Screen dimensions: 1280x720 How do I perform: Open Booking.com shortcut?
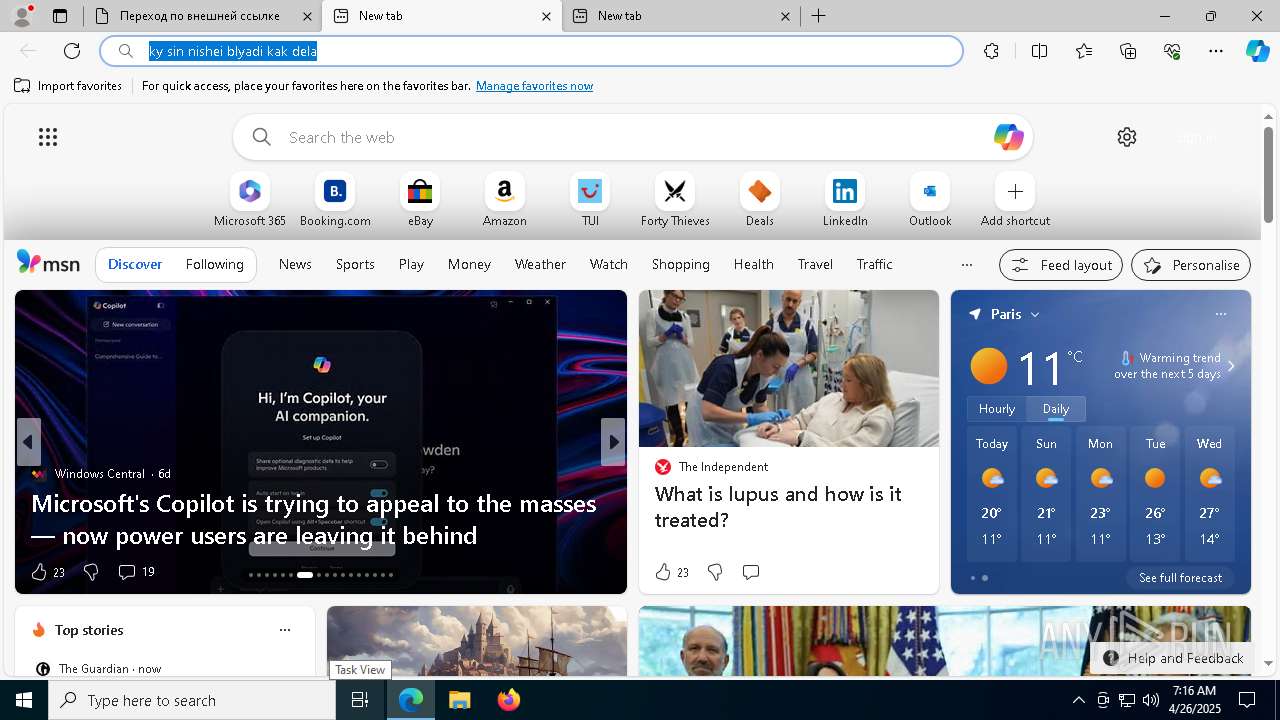[x=335, y=200]
